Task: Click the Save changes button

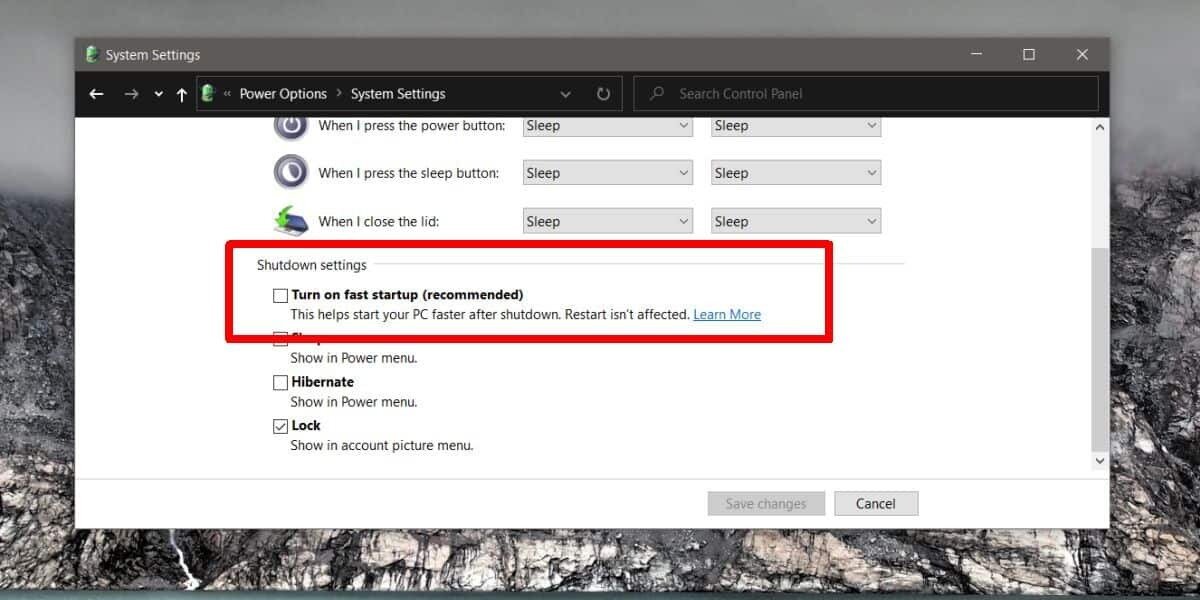Action: click(766, 503)
